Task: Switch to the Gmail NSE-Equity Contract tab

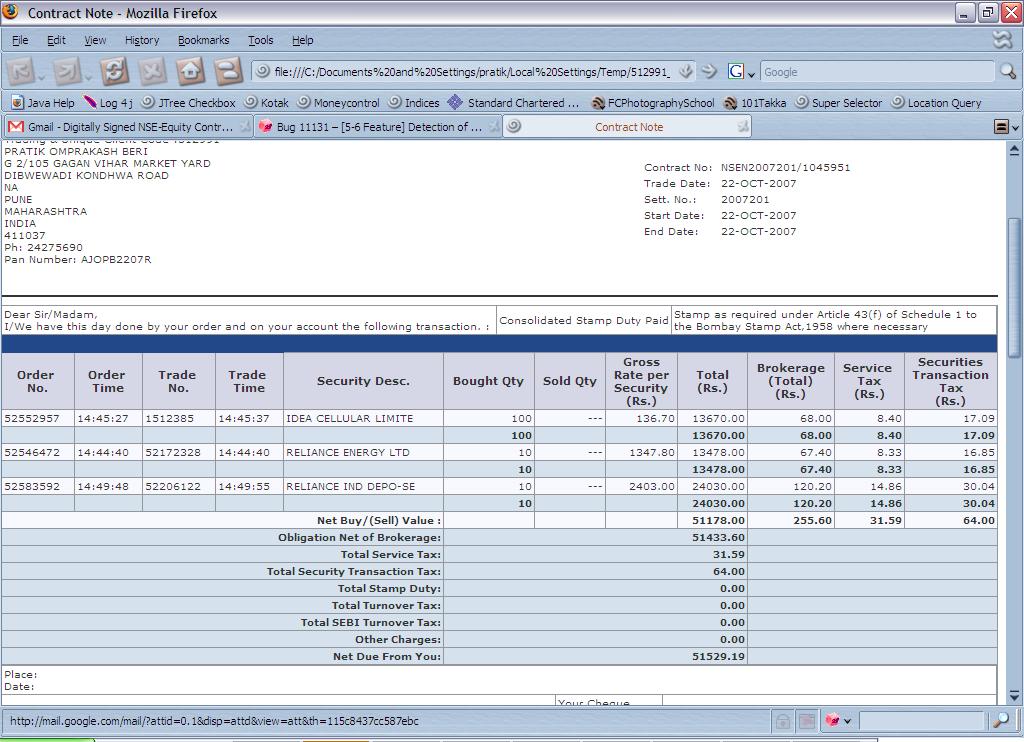Action: [x=128, y=127]
